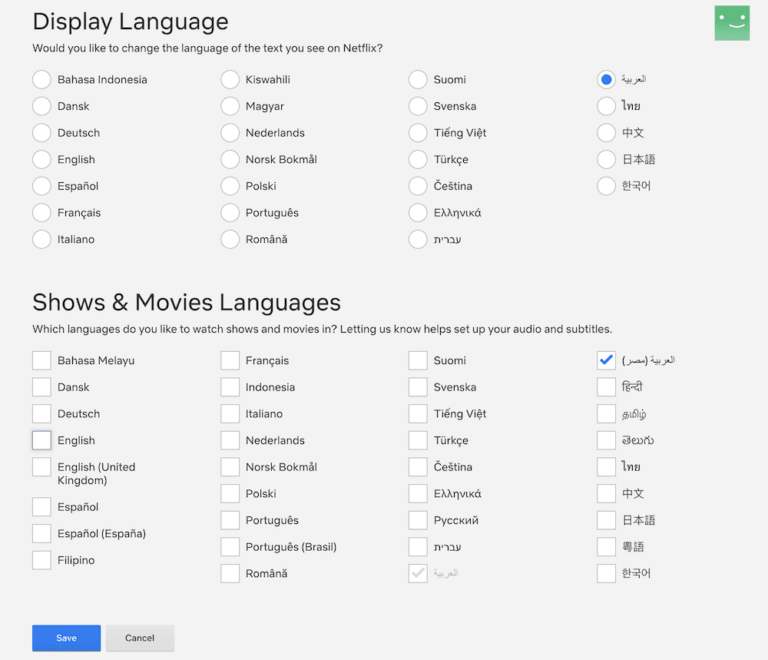Choose Deutsch display language radio button

click(x=42, y=133)
